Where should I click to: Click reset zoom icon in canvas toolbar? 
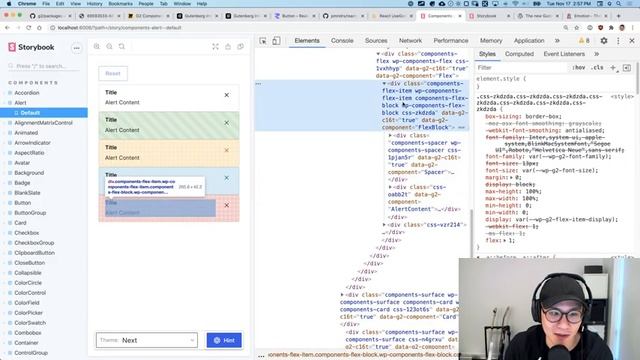pos(122,47)
